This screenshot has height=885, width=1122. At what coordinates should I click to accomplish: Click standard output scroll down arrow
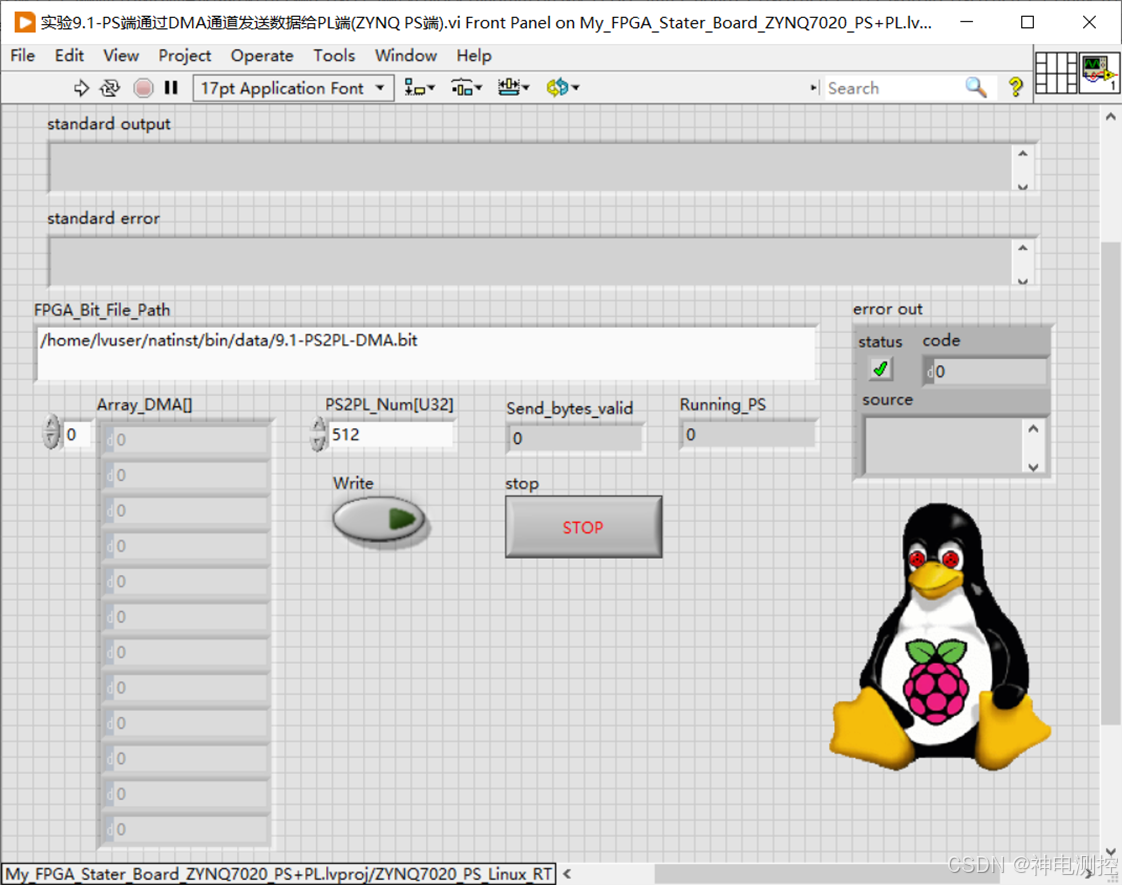point(1023,185)
